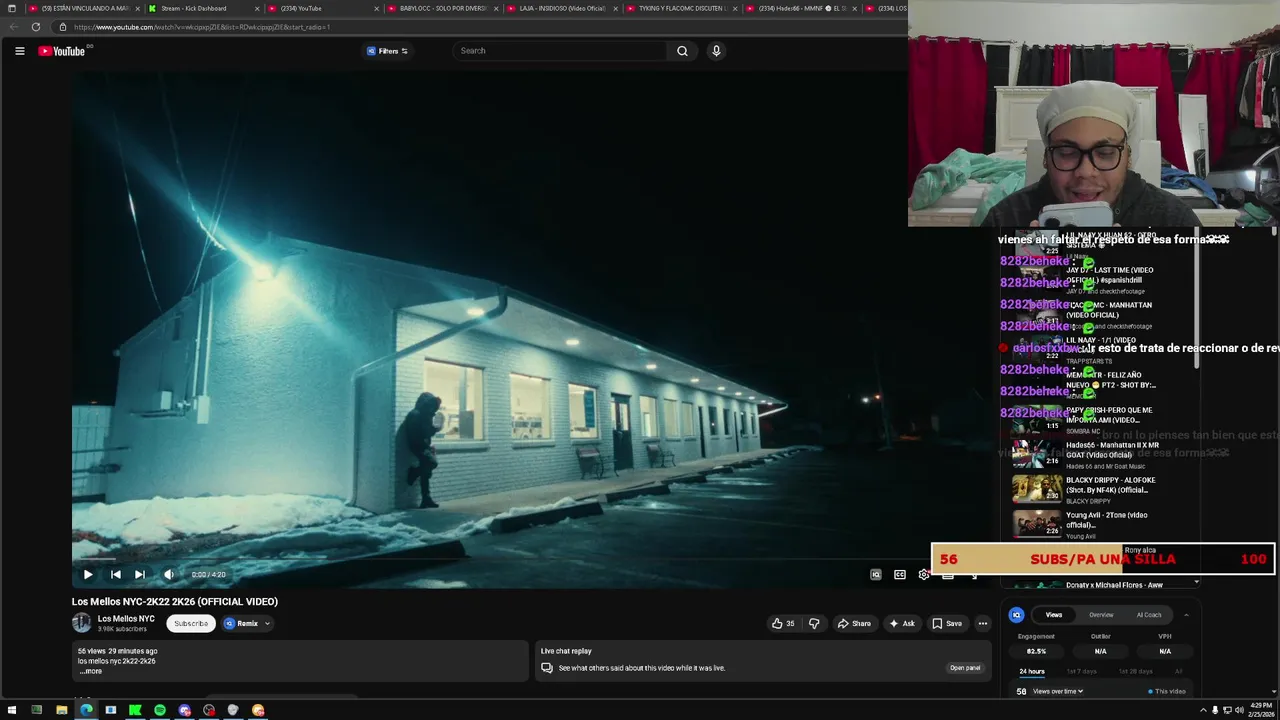Switch to the Overview tab
This screenshot has width=1280, height=720.
pyautogui.click(x=1101, y=615)
